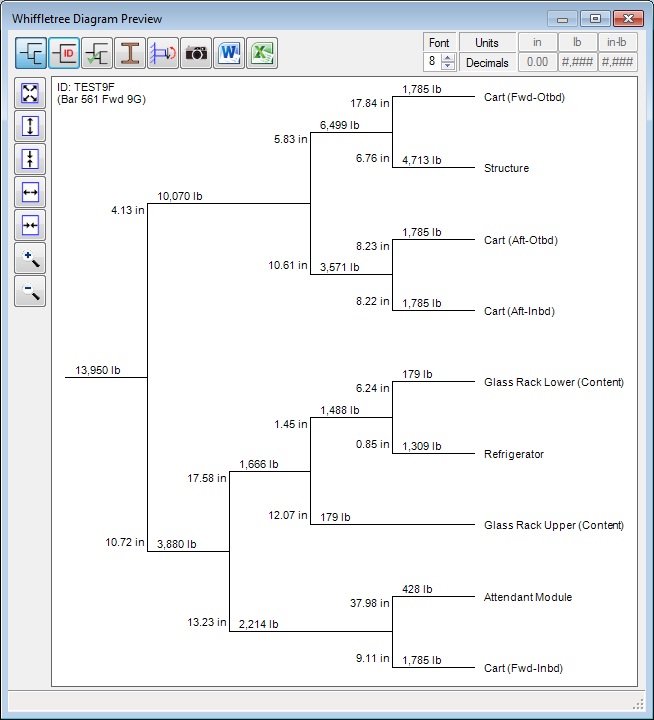Open the cantilever beam reaction icon

pyautogui.click(x=163, y=53)
